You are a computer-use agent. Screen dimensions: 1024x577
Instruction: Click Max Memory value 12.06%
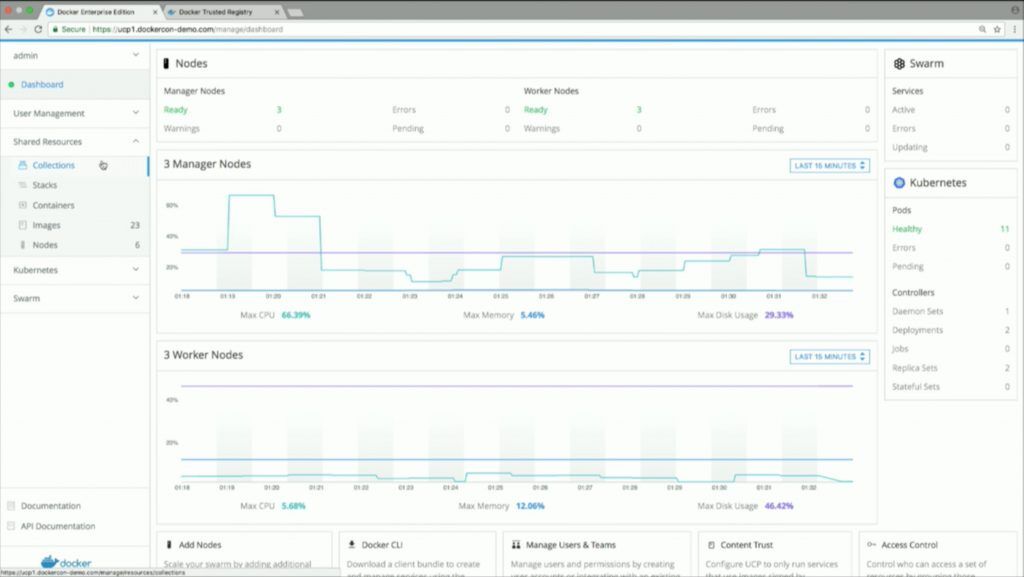pyautogui.click(x=530, y=506)
